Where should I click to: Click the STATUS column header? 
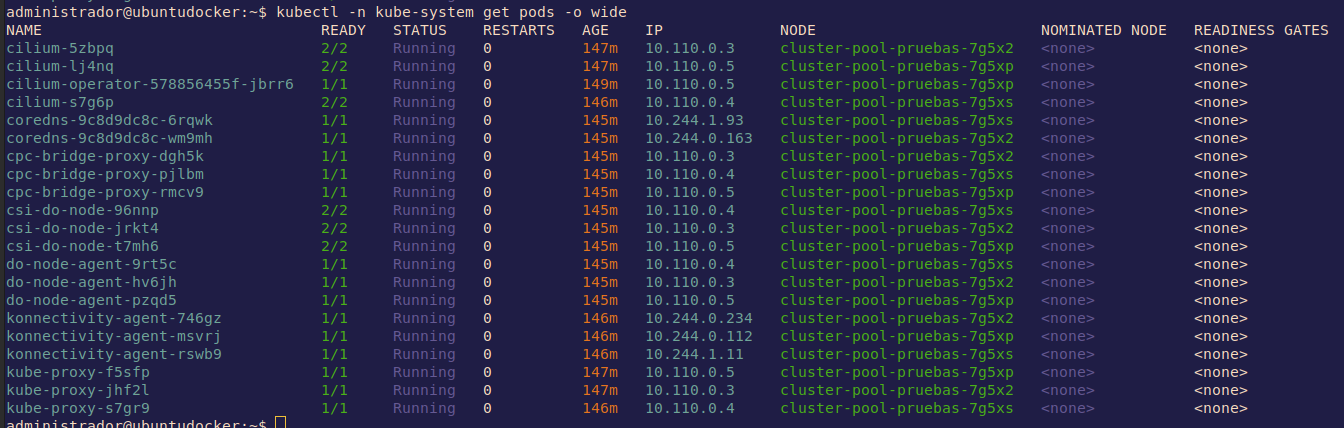click(x=419, y=30)
